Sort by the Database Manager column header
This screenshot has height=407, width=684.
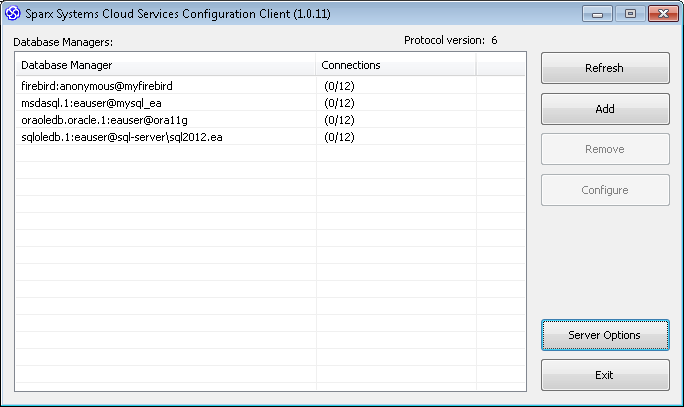point(165,65)
